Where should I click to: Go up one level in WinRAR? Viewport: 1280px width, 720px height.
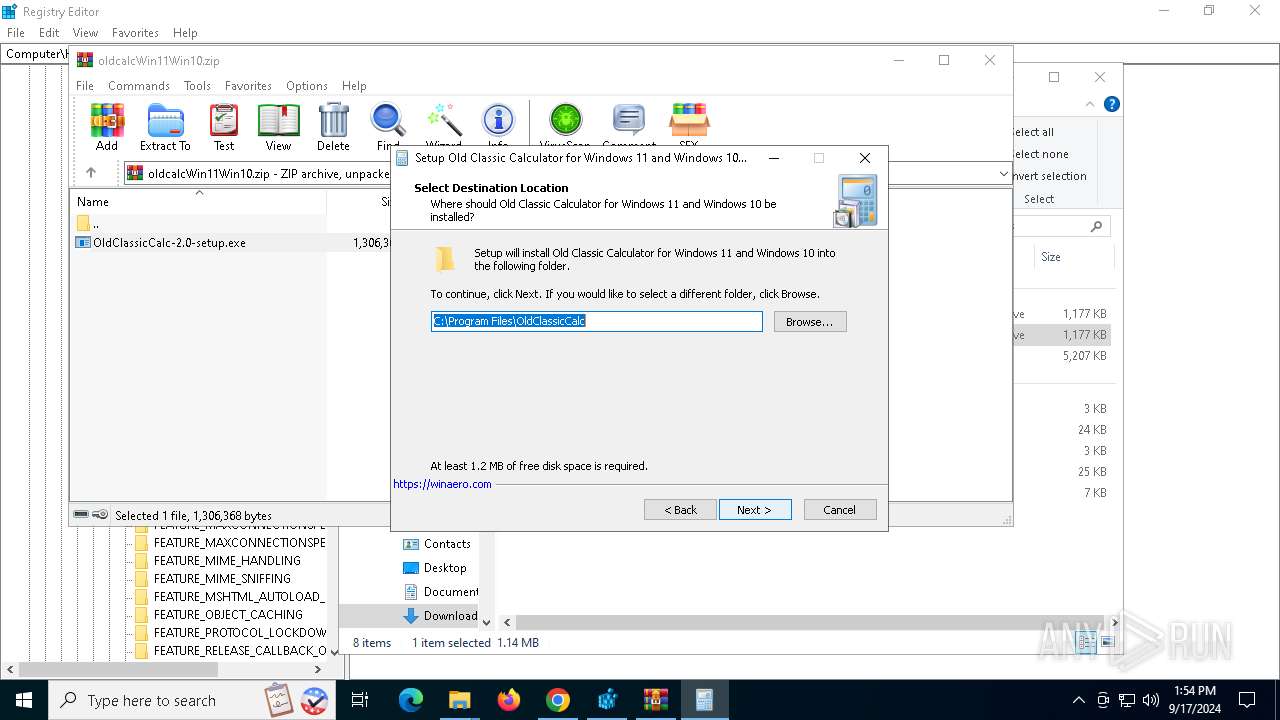click(91, 173)
